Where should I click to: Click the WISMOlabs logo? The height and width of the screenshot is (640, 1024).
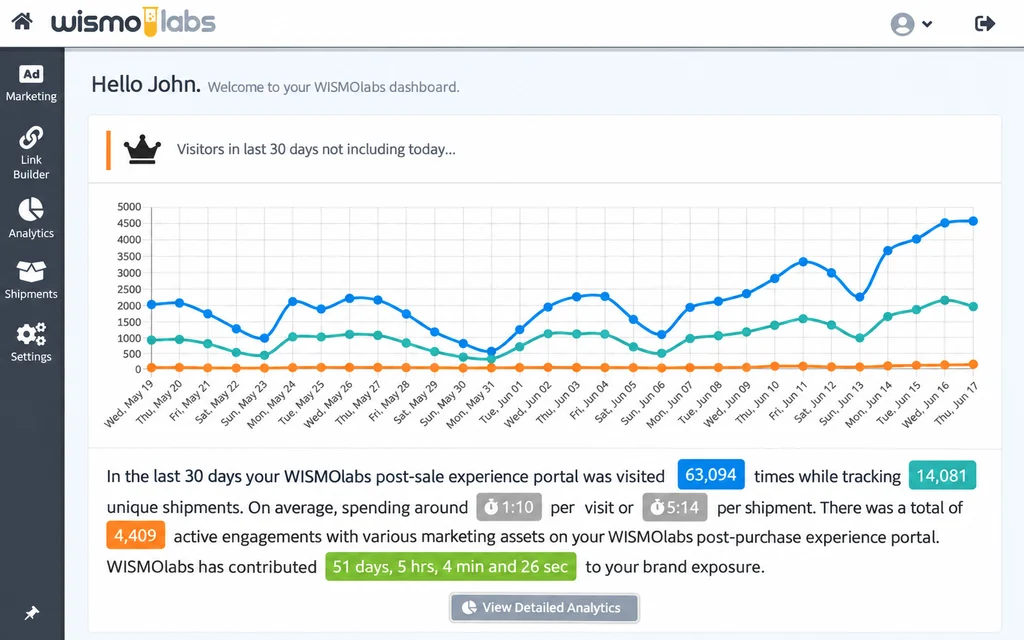pyautogui.click(x=133, y=22)
